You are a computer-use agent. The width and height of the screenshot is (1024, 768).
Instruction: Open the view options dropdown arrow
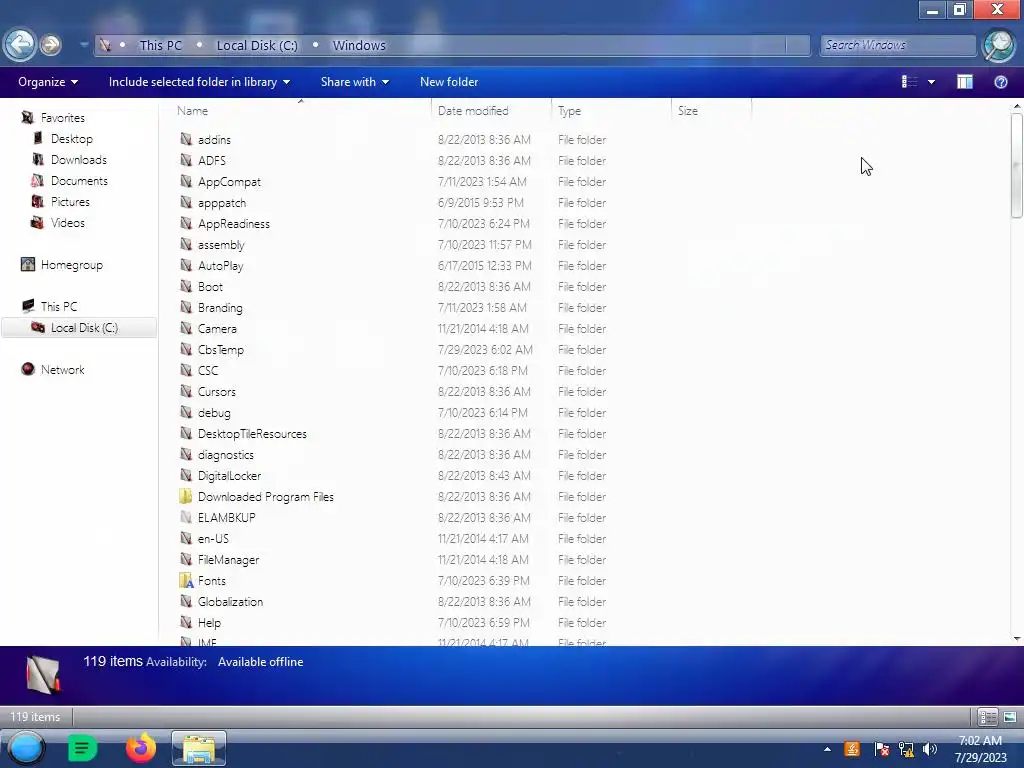click(x=931, y=82)
